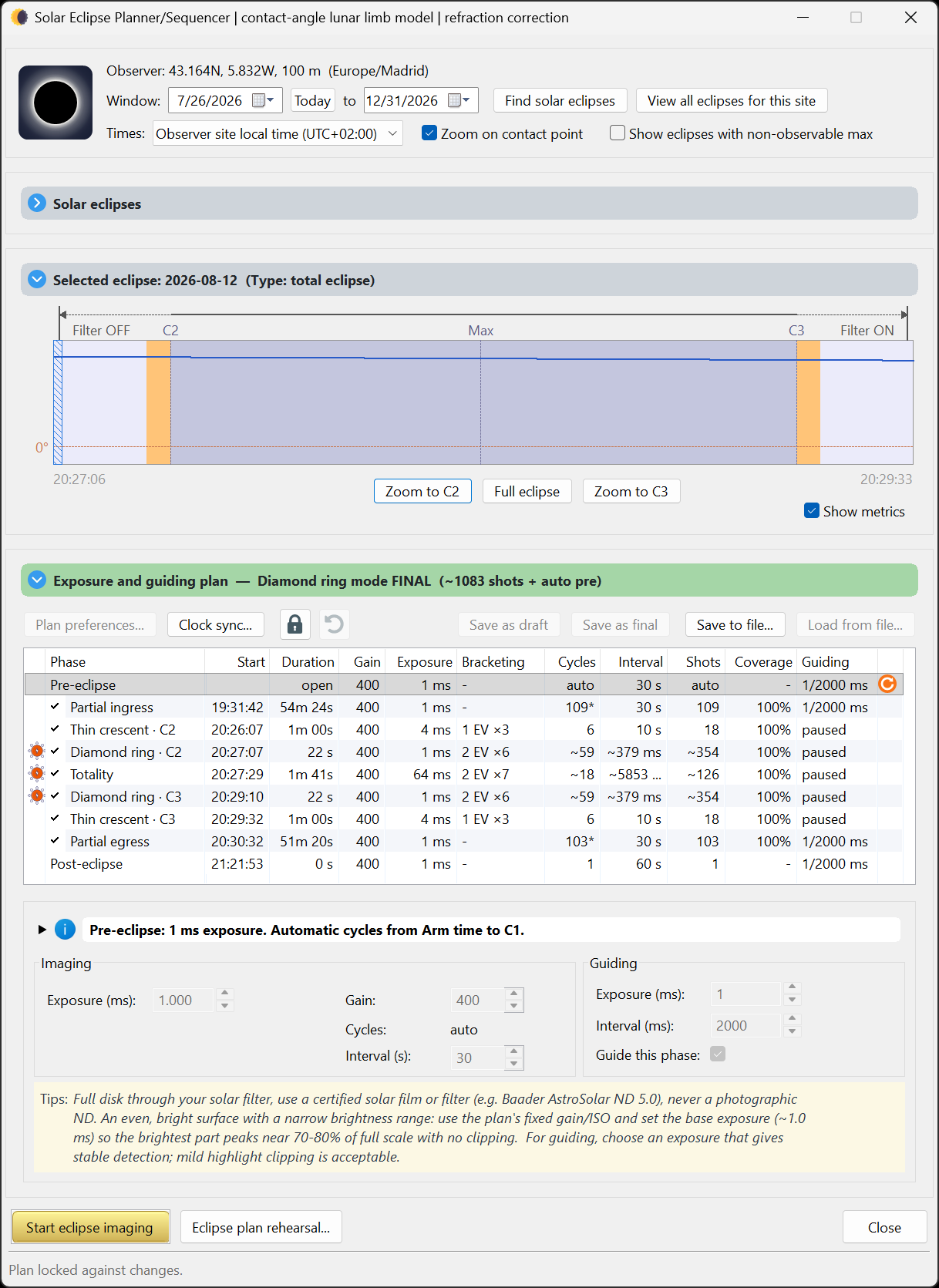Image resolution: width=939 pixels, height=1288 pixels.
Task: Toggle the Diamond ring · C3 checkmark
Action: point(55,795)
